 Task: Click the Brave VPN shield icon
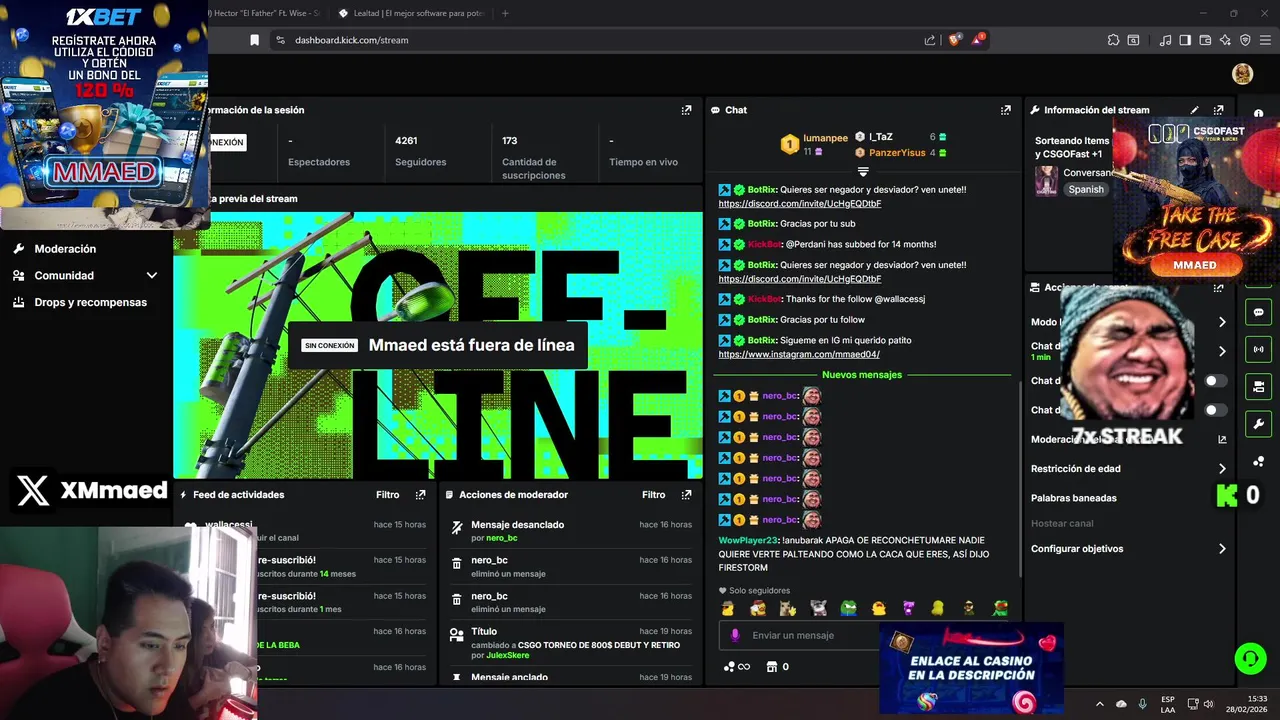tap(1245, 40)
